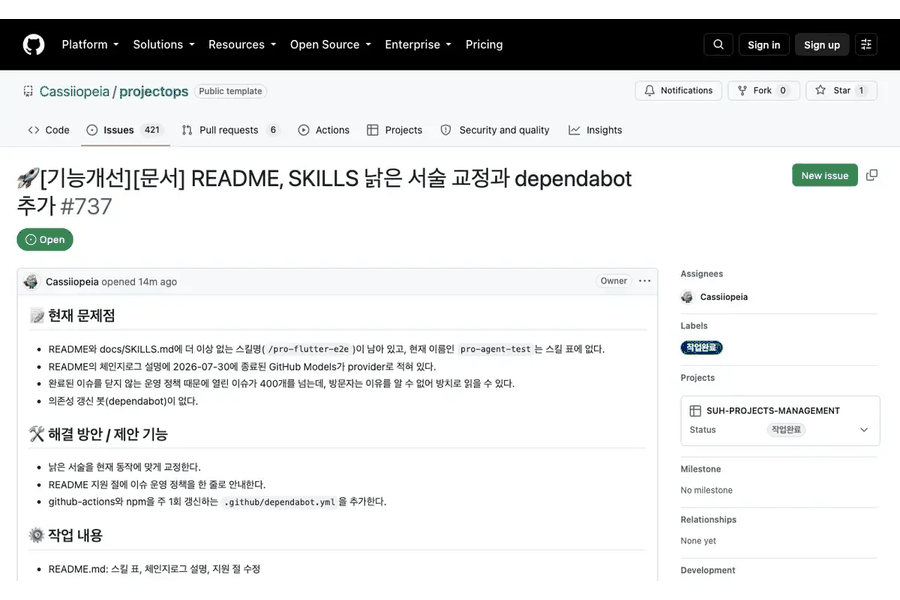This screenshot has width=900, height=600.
Task: Expand the Enterprise menu
Action: [x=418, y=44]
